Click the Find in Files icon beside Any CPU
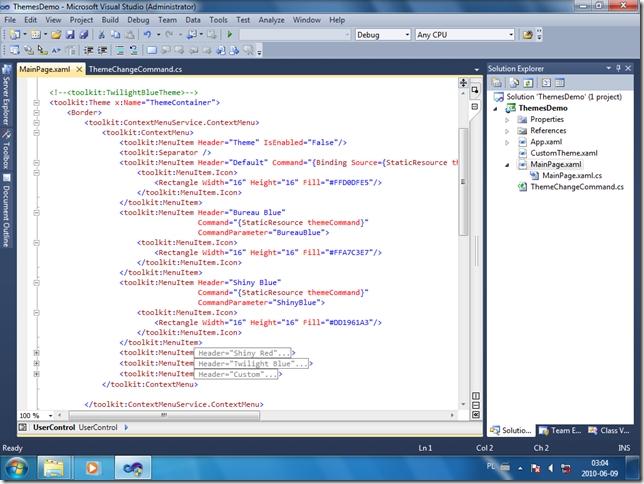 [x=528, y=35]
